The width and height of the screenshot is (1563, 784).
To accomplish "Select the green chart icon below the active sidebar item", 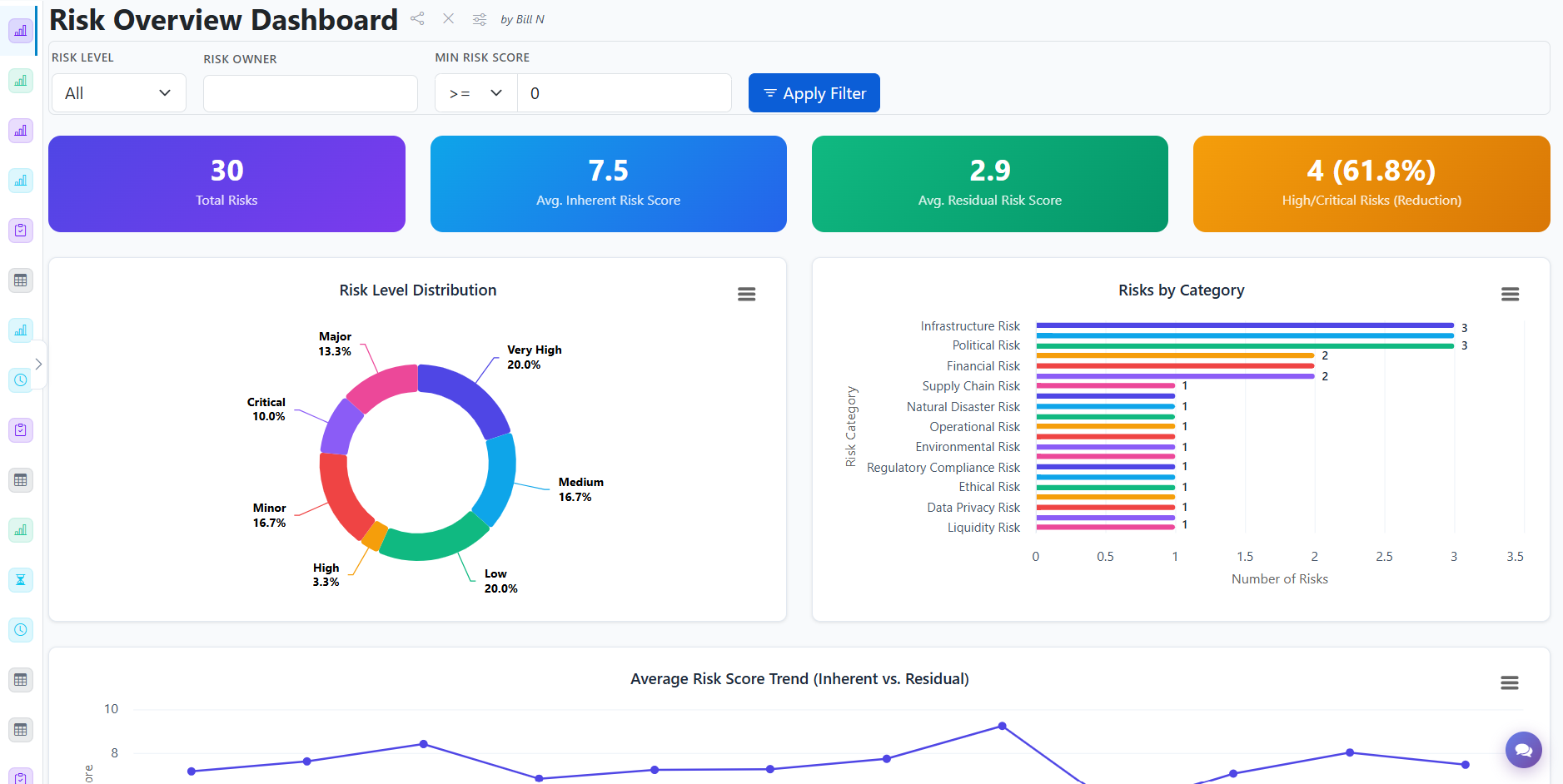I will [21, 81].
